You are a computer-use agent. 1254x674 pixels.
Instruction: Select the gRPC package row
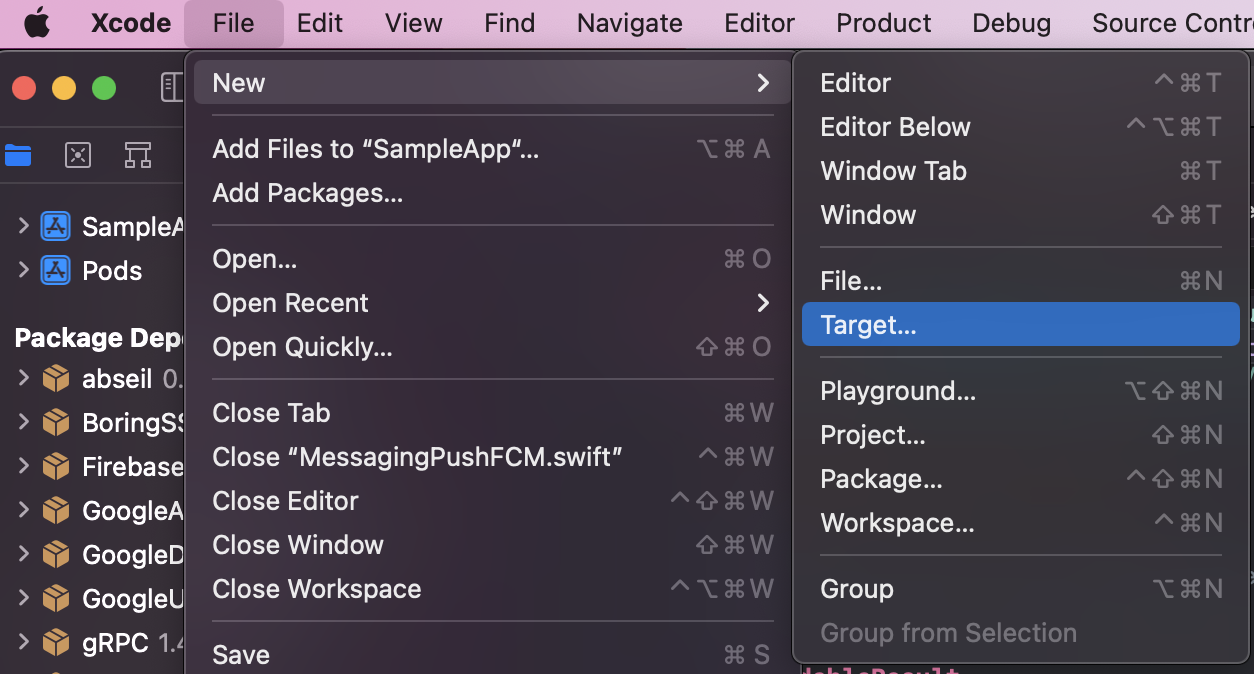pos(93,643)
